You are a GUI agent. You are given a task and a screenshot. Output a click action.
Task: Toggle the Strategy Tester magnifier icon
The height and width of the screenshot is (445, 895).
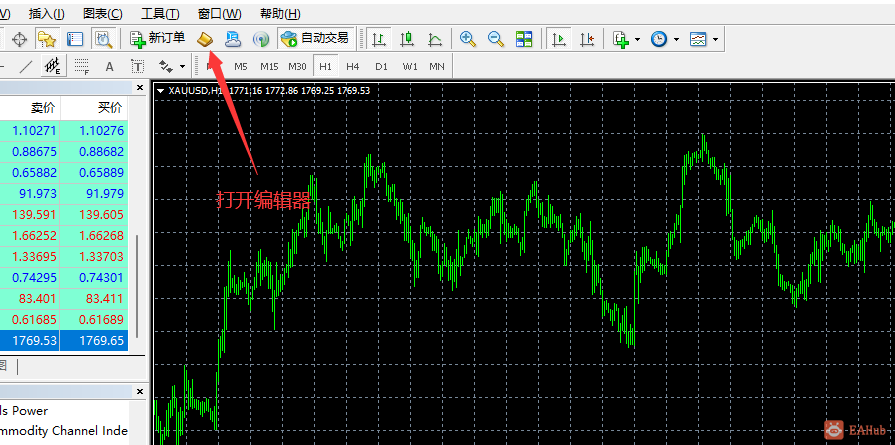103,39
